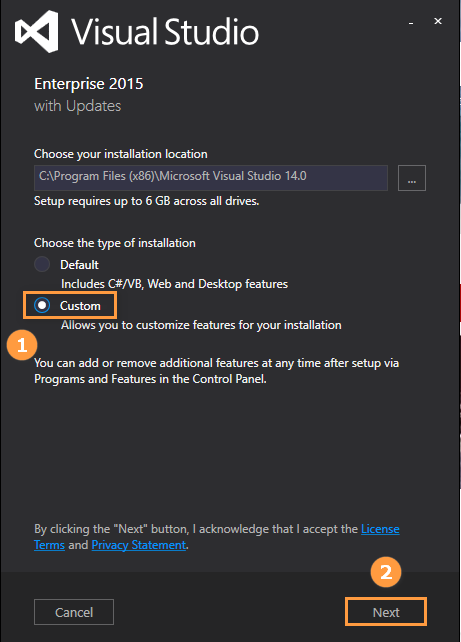
Task: Click the orange number 2 badge
Action: [386, 572]
